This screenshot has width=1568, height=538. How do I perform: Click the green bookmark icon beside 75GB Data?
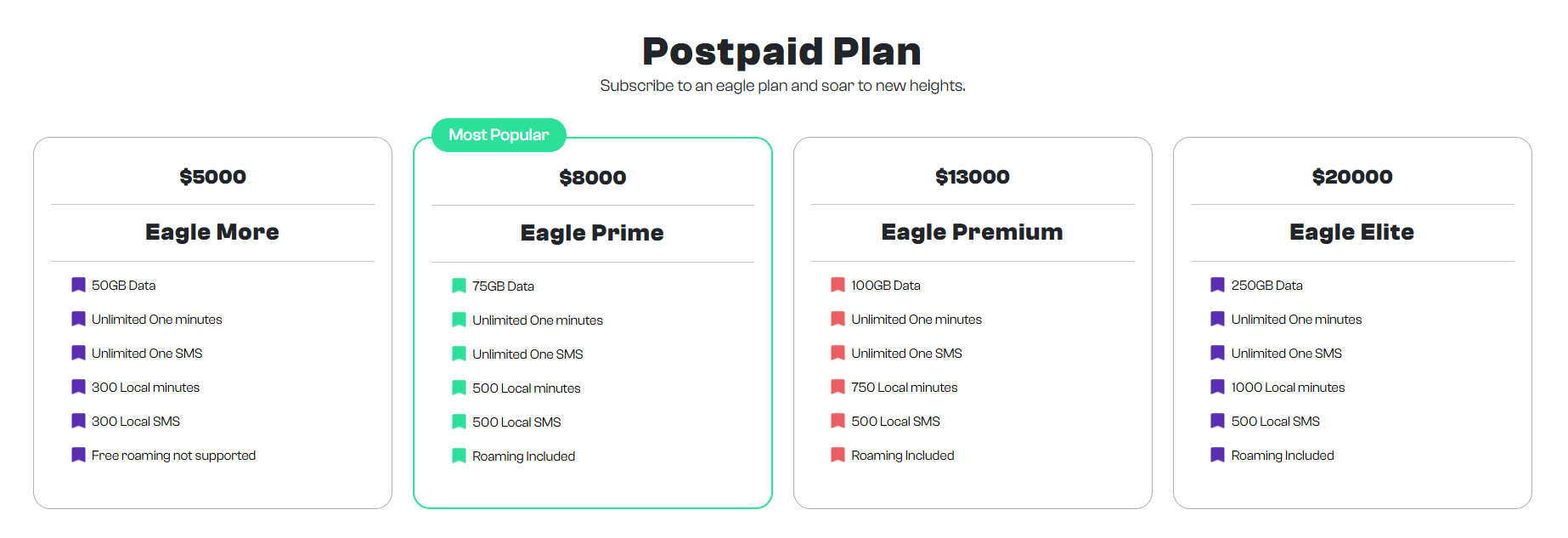(459, 286)
